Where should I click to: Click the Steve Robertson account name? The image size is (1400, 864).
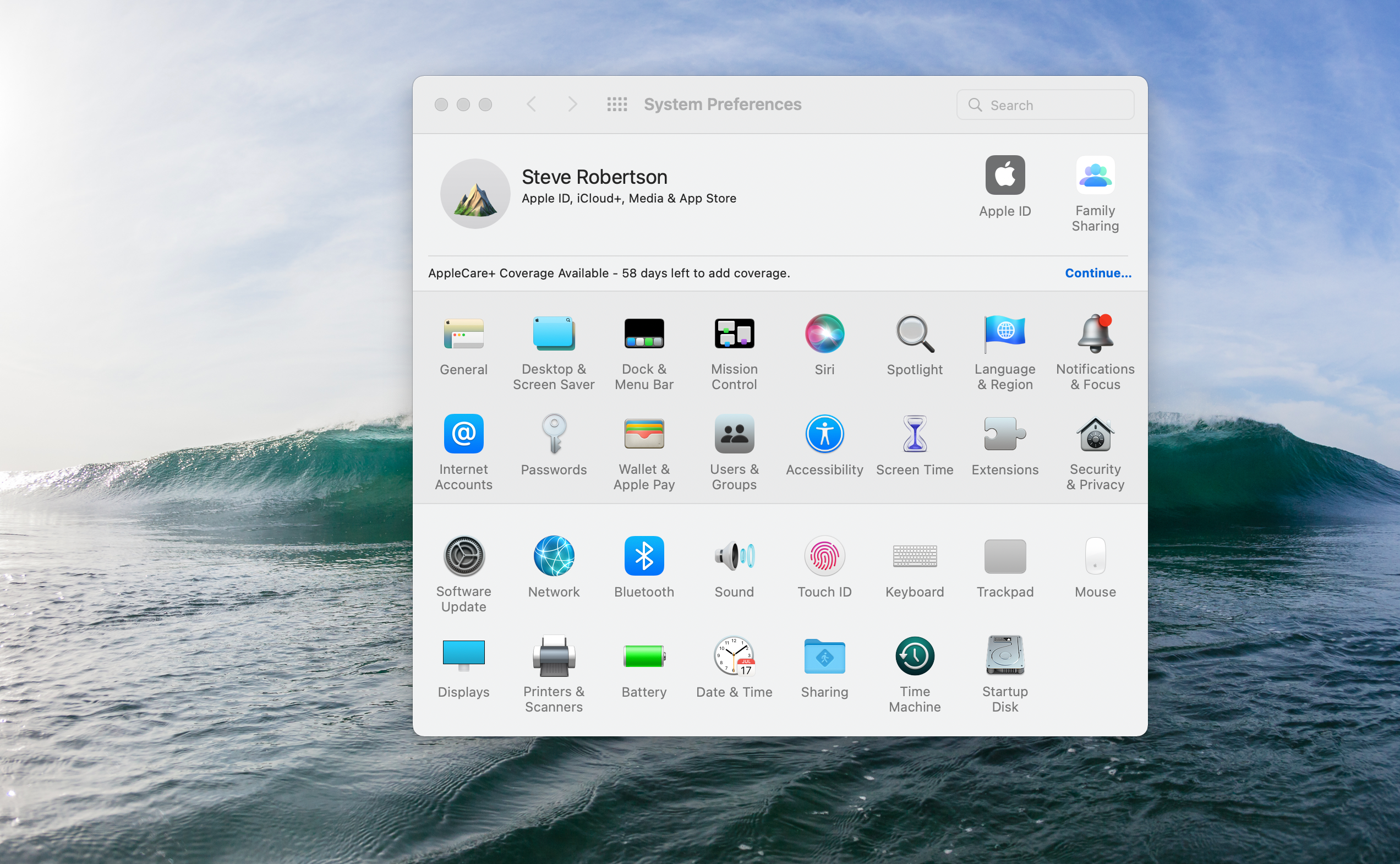(x=594, y=177)
